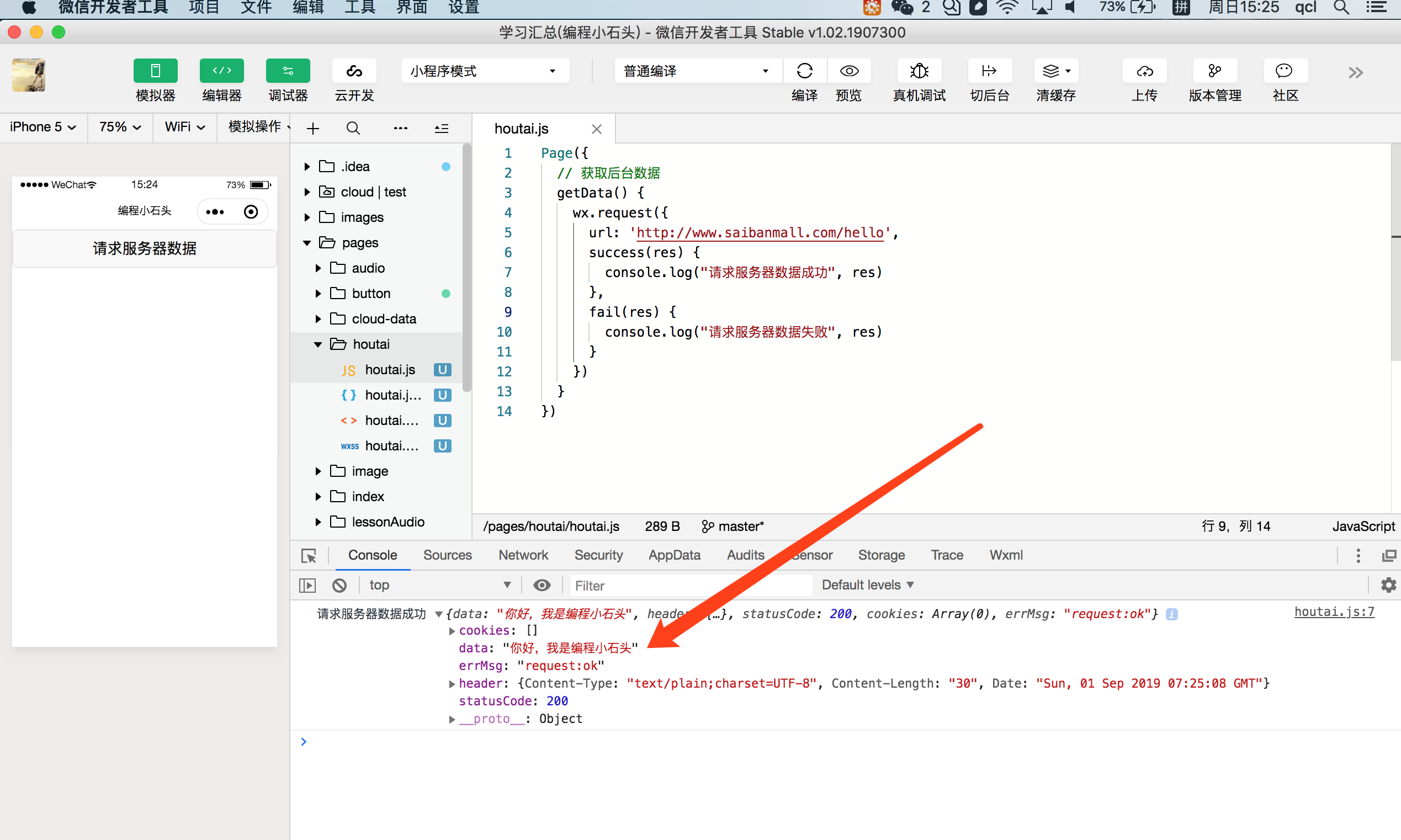Click the clear console icon
Image resolution: width=1401 pixels, height=840 pixels.
coord(339,585)
